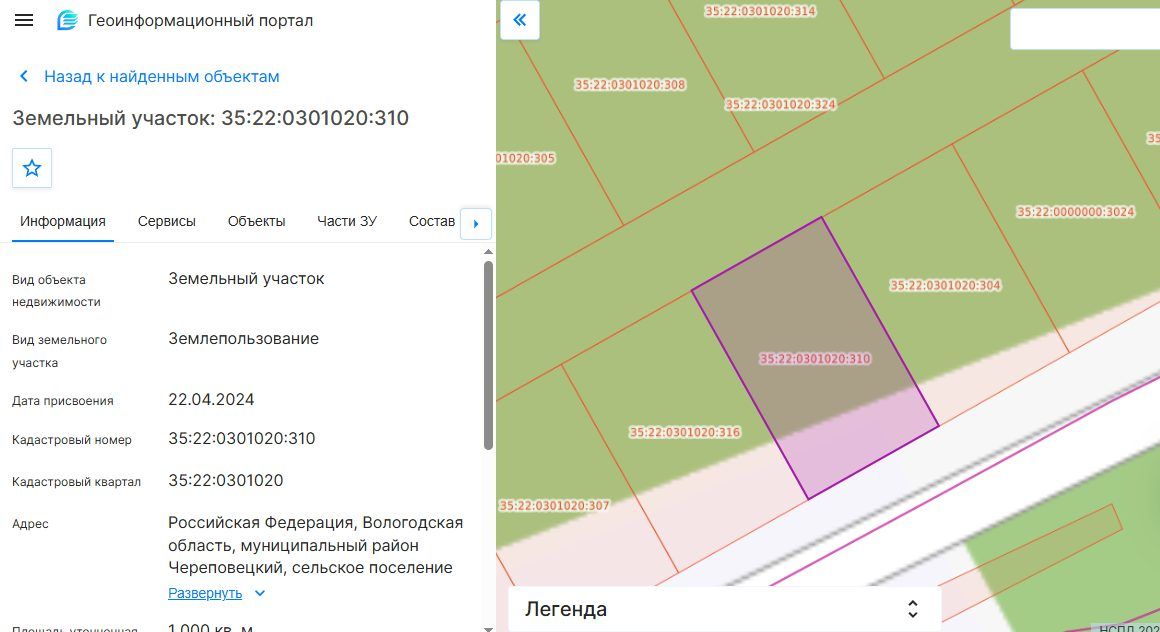
Task: Click heading Земельный участок: 35:22:0301020:310
Action: pos(211,118)
